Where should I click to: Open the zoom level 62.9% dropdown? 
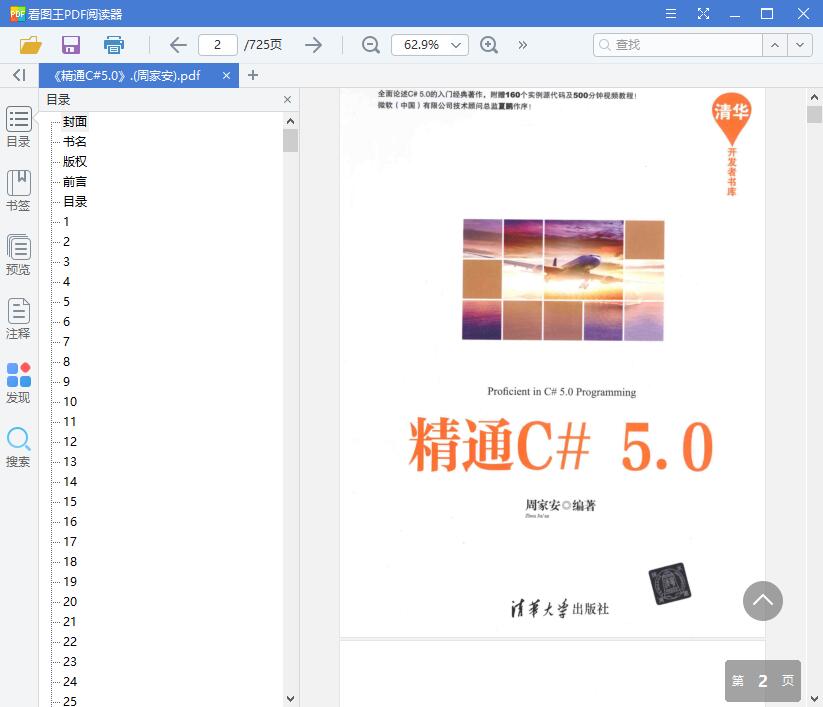(430, 45)
